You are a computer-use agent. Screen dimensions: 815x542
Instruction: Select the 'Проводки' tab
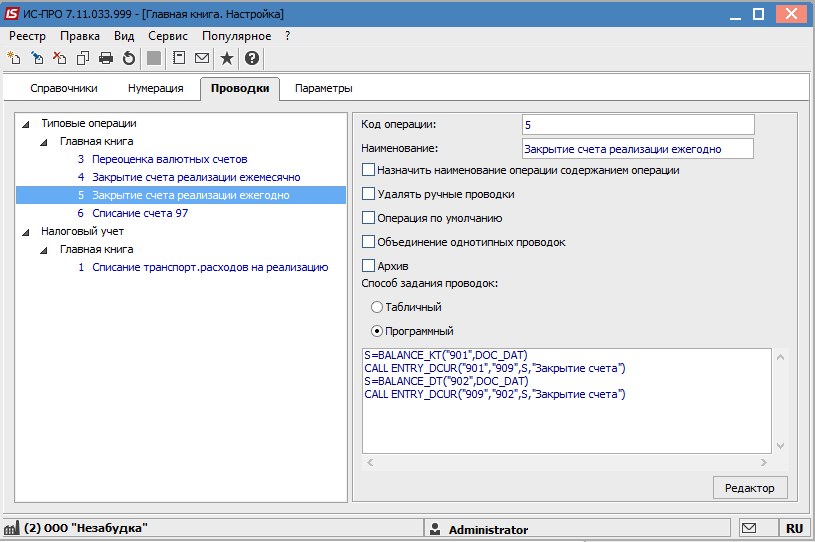click(240, 88)
